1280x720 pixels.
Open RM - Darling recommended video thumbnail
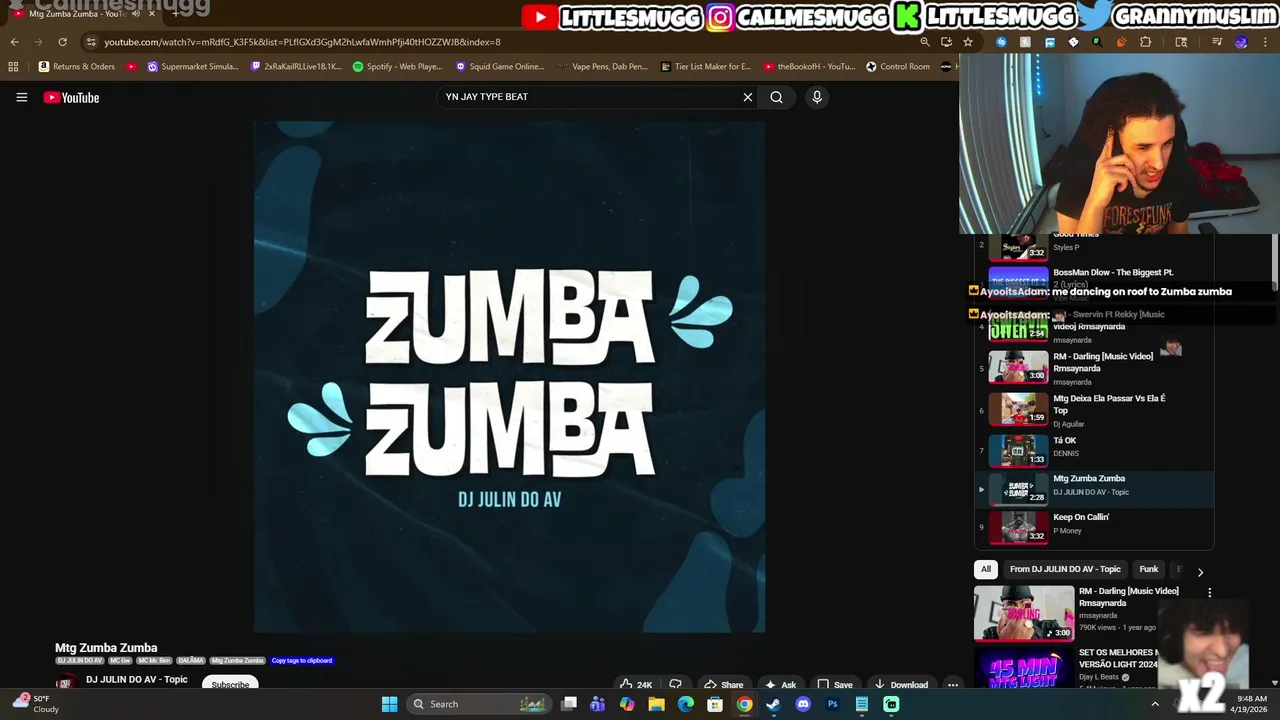tap(1024, 613)
